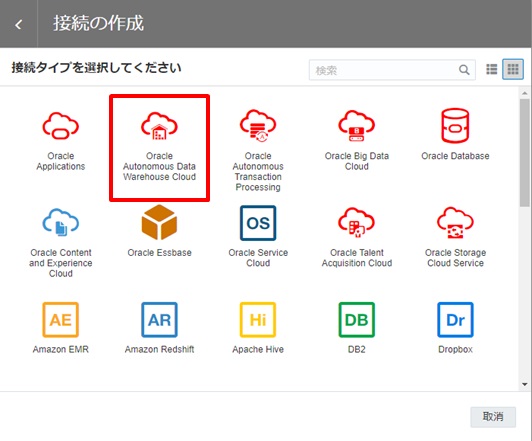
Task: Click the 'Oracle Database' label
Action: pyautogui.click(x=455, y=156)
